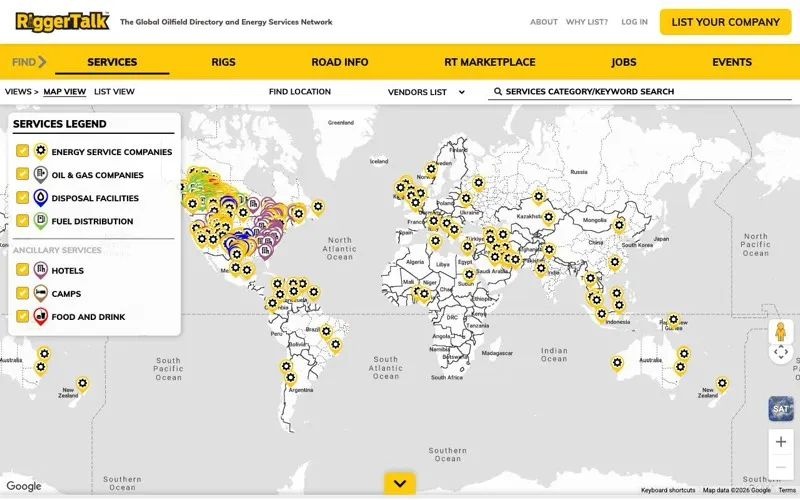Click FIND LOCATION
This screenshot has height=500, width=800.
click(x=299, y=91)
